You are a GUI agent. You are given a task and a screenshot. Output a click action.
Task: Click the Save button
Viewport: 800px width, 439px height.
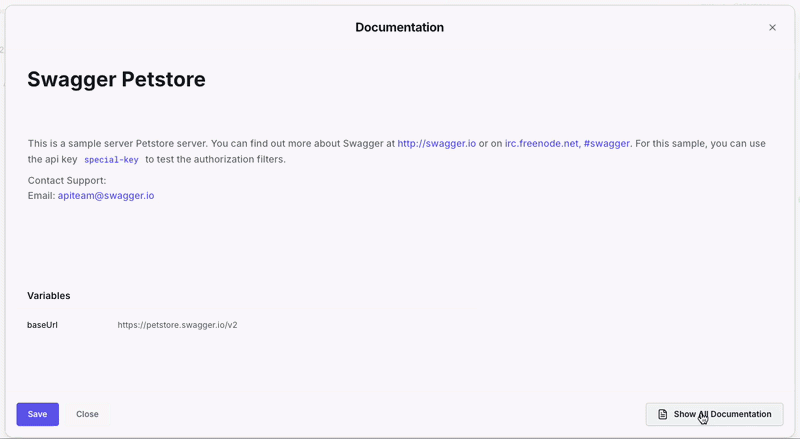coord(38,414)
